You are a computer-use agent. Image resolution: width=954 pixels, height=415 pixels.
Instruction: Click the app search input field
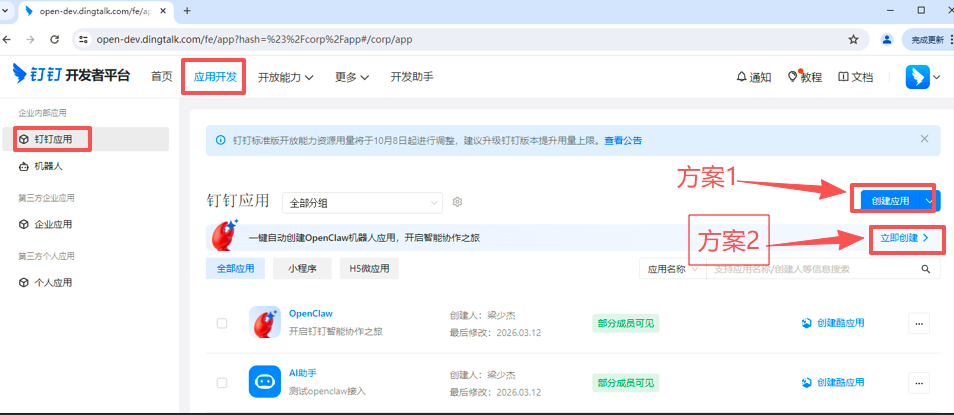(x=812, y=269)
